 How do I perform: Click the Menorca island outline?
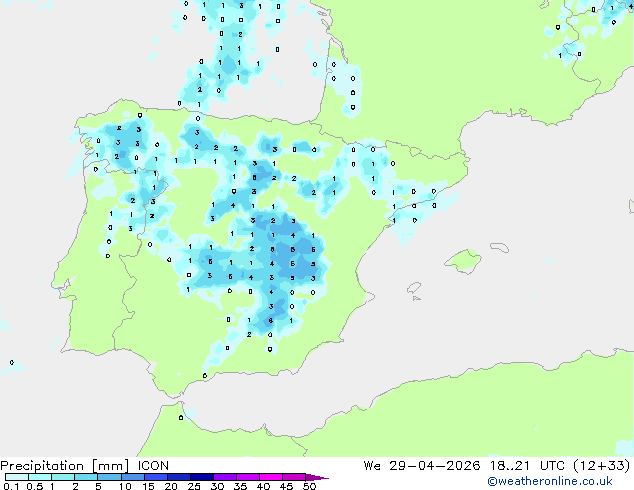click(499, 247)
